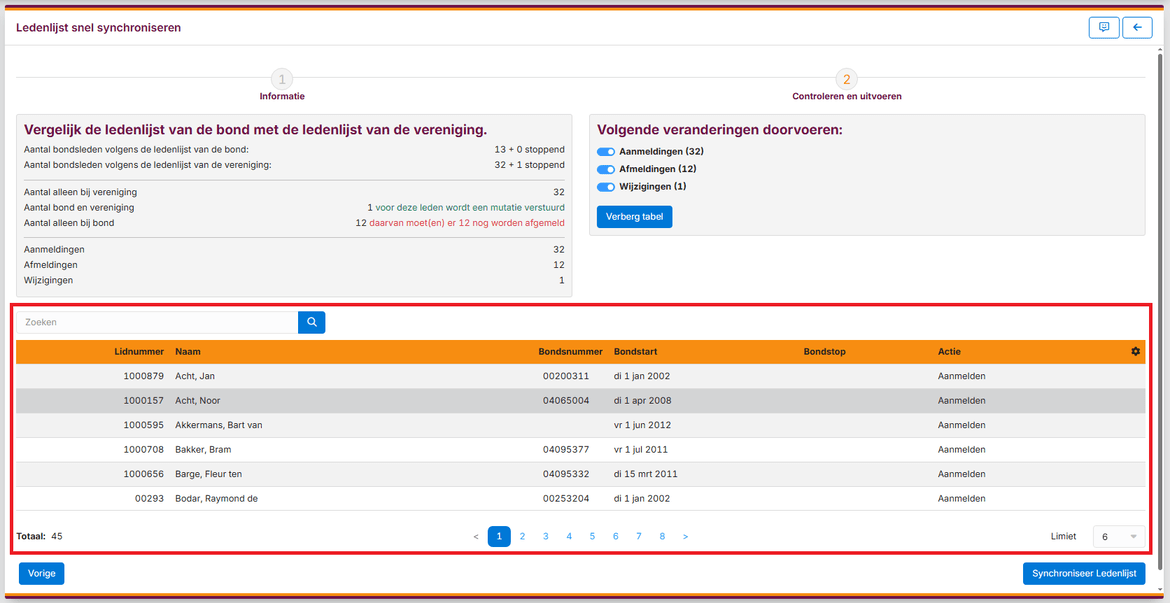This screenshot has width=1170, height=603.
Task: Click lidnummer 1000595
Action: (x=144, y=425)
